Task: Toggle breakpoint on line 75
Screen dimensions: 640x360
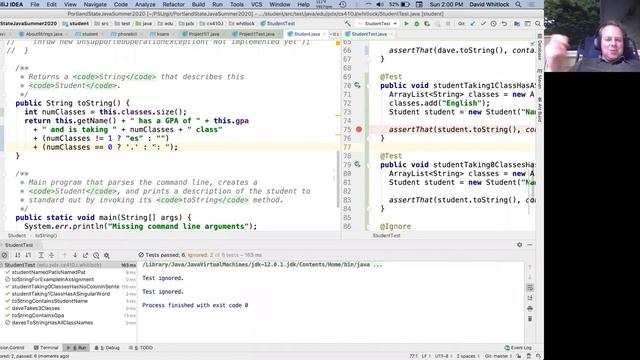Action: point(359,129)
